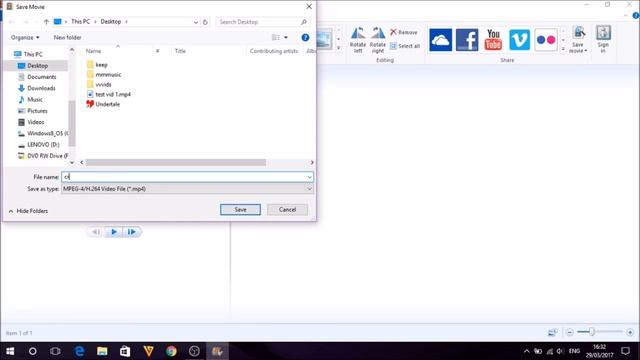640x360 pixels.
Task: Click the Save button
Action: (x=240, y=209)
